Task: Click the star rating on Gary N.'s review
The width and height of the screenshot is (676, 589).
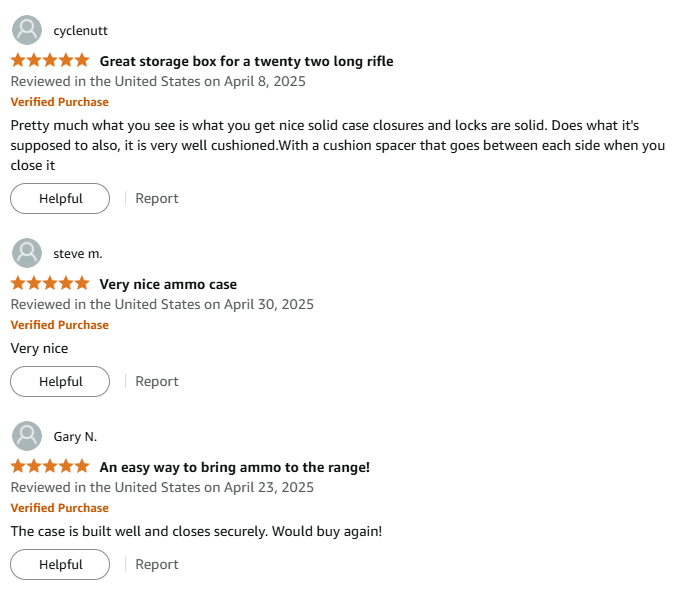Action: [50, 466]
